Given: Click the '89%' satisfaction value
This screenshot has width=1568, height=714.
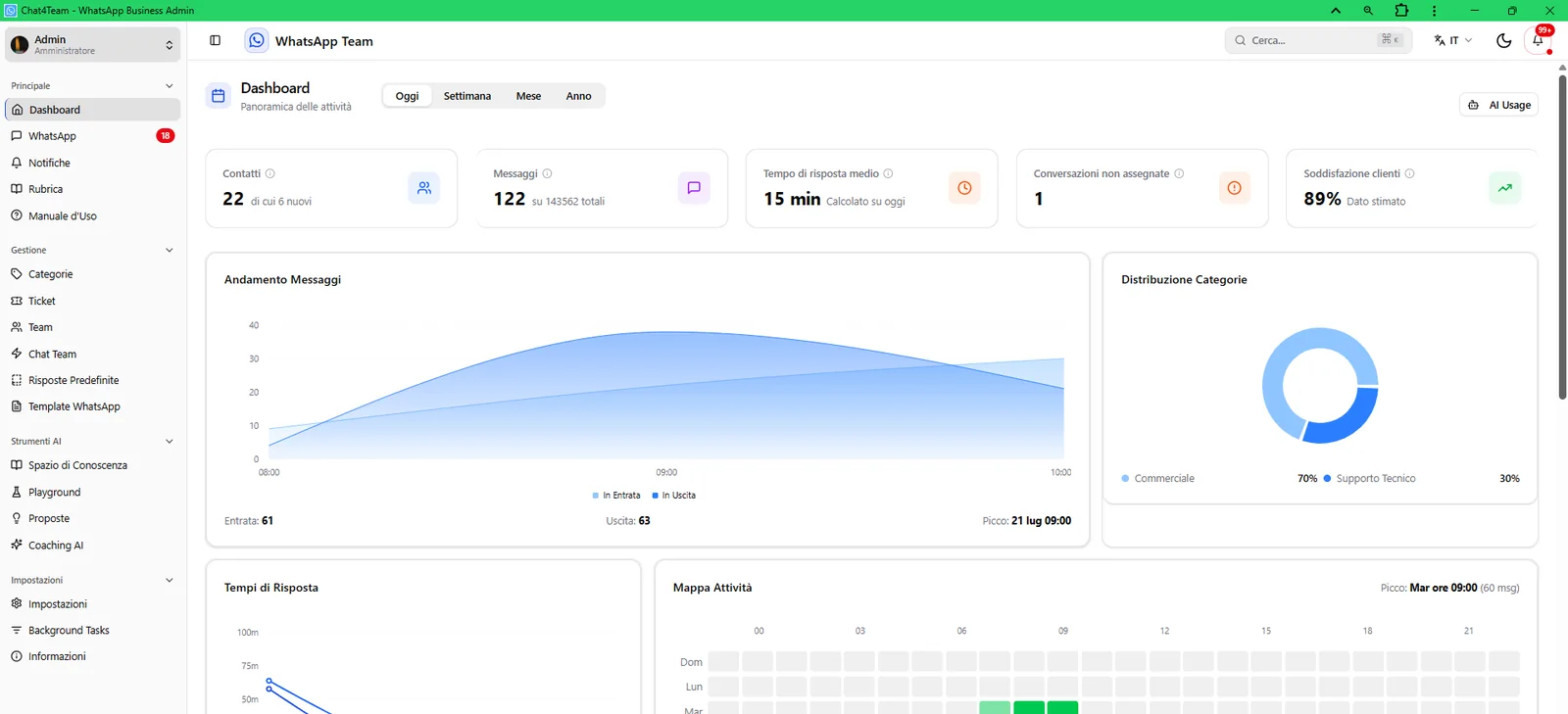Looking at the screenshot, I should tap(1322, 199).
